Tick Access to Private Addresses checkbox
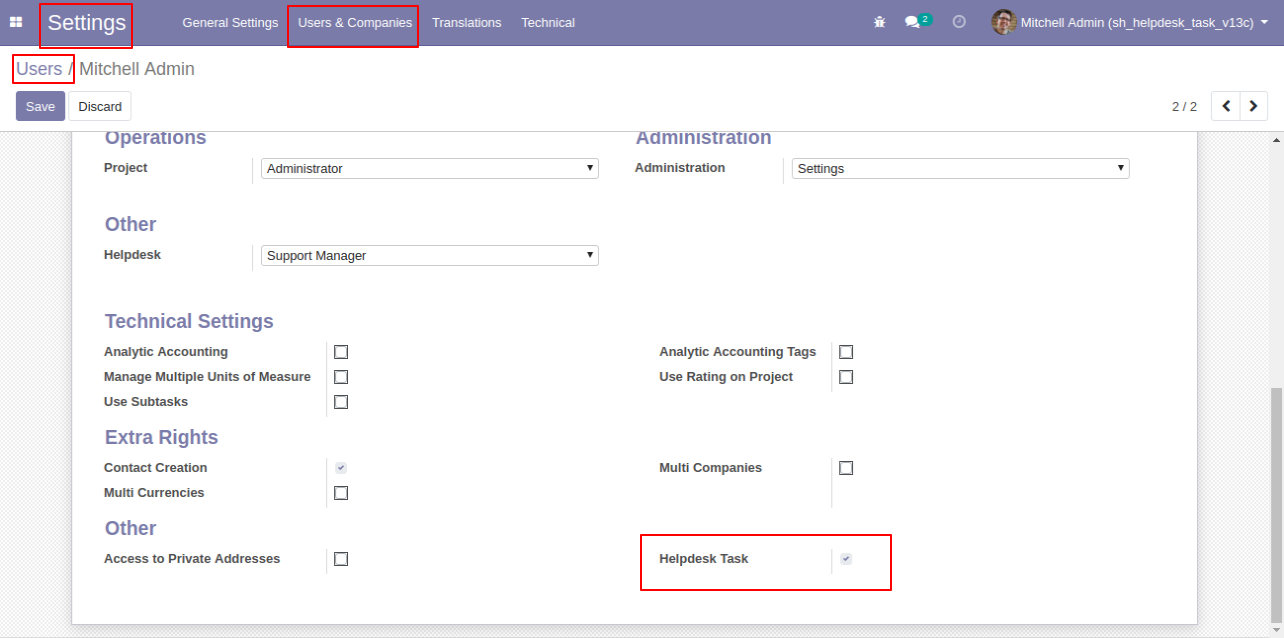 pos(341,559)
